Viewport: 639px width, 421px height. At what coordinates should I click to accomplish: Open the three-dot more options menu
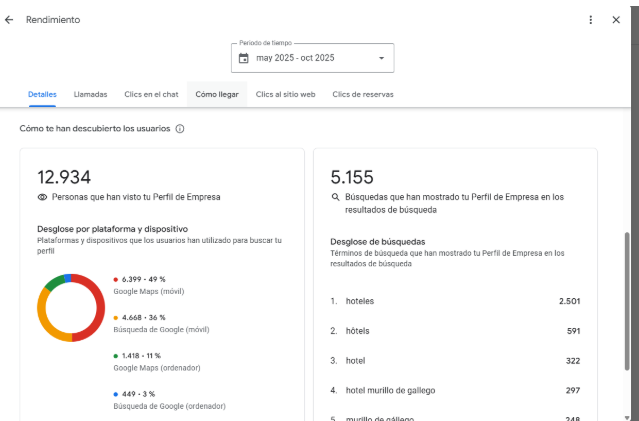click(591, 20)
